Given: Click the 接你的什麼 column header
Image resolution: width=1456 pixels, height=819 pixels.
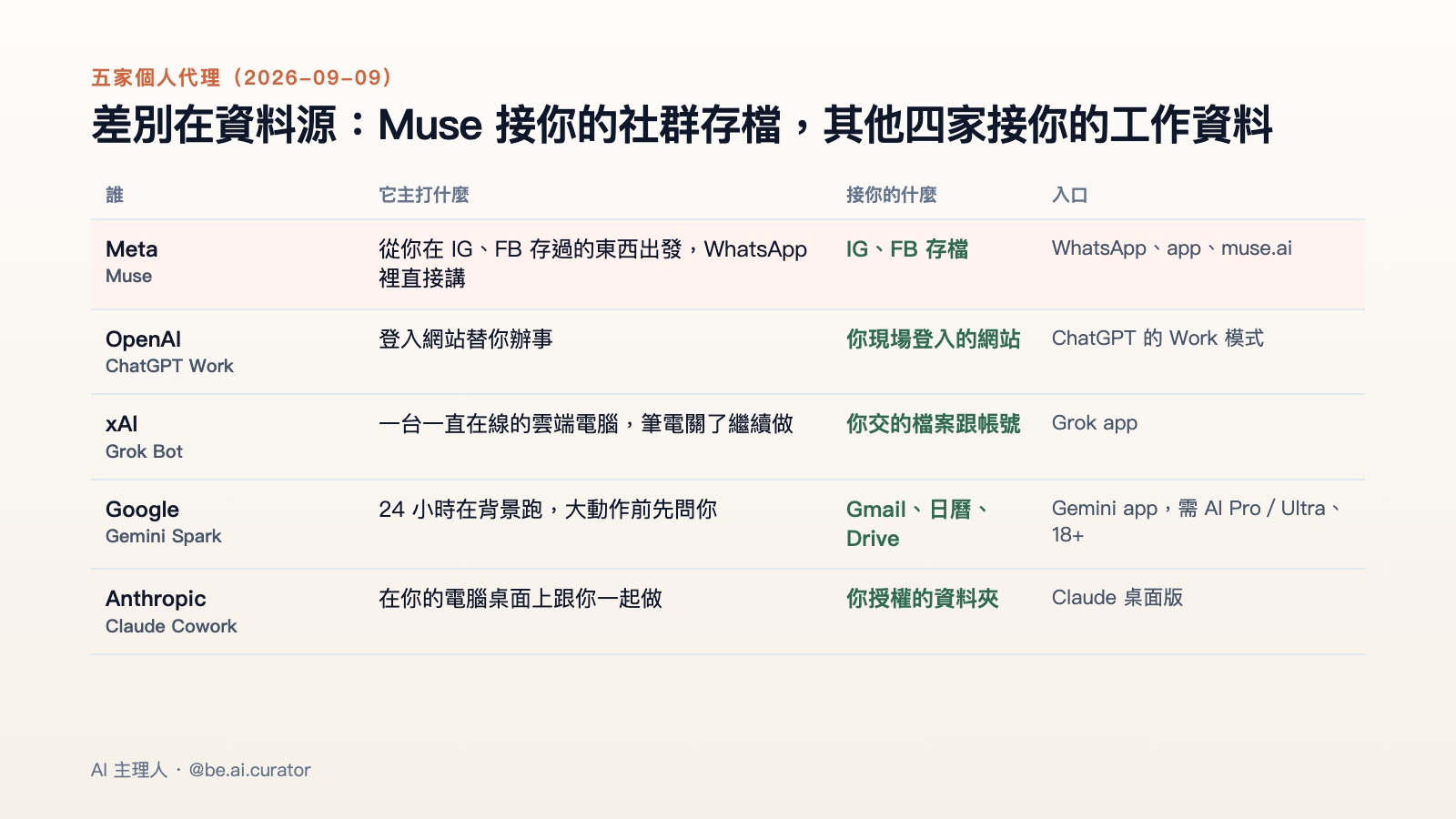Looking at the screenshot, I should click(892, 195).
